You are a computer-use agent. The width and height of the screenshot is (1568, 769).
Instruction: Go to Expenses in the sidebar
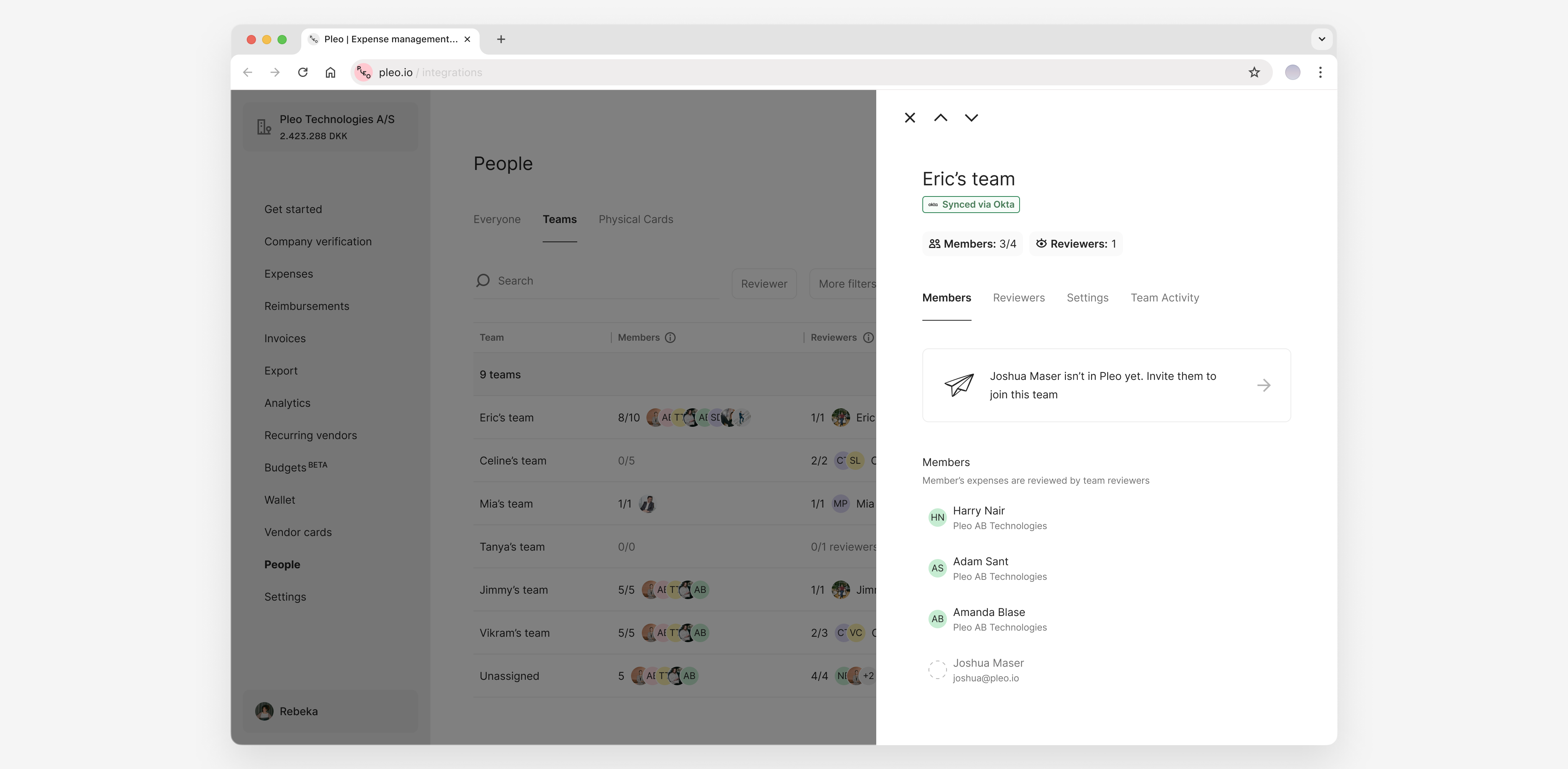pos(289,274)
